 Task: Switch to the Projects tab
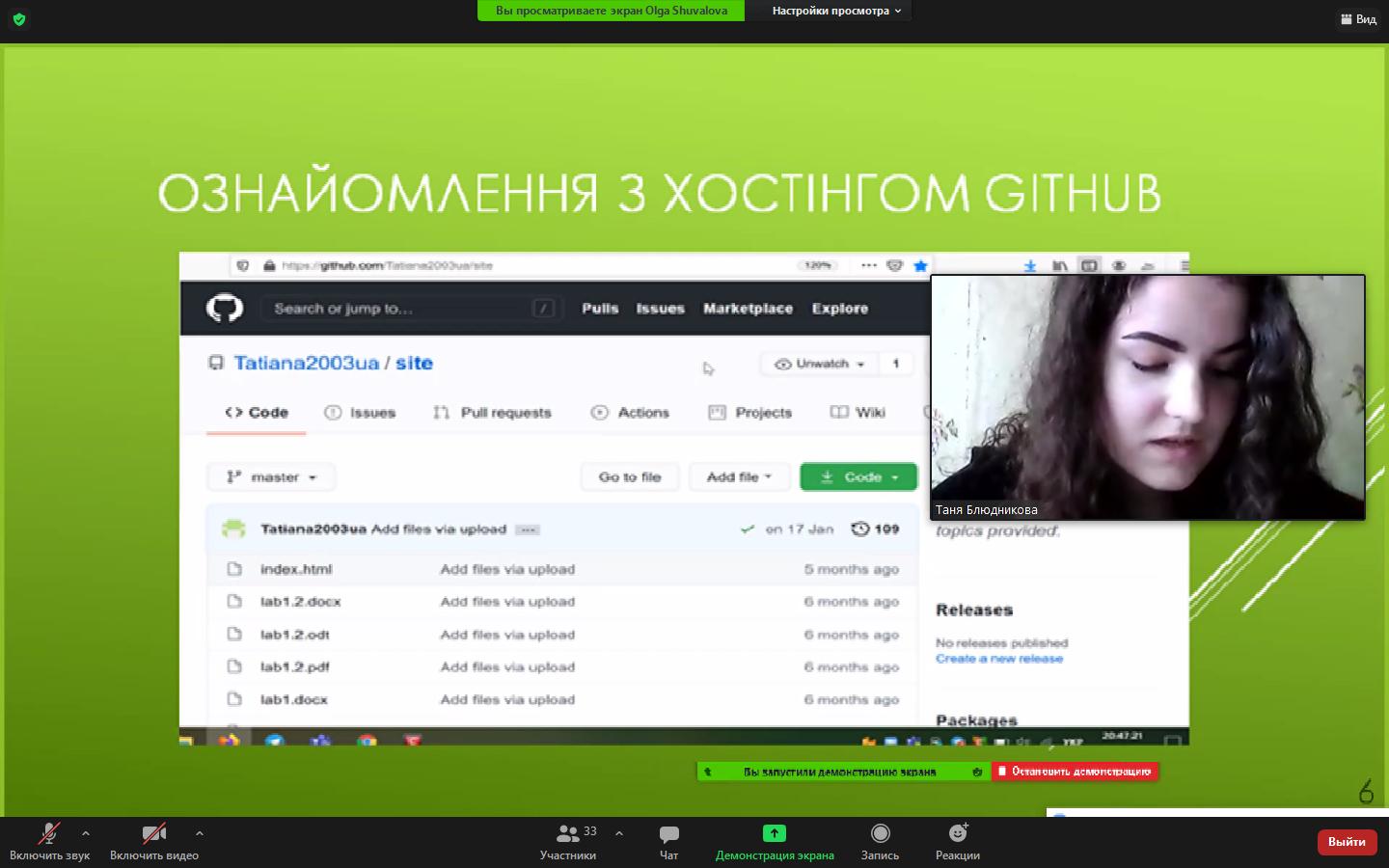[750, 413]
